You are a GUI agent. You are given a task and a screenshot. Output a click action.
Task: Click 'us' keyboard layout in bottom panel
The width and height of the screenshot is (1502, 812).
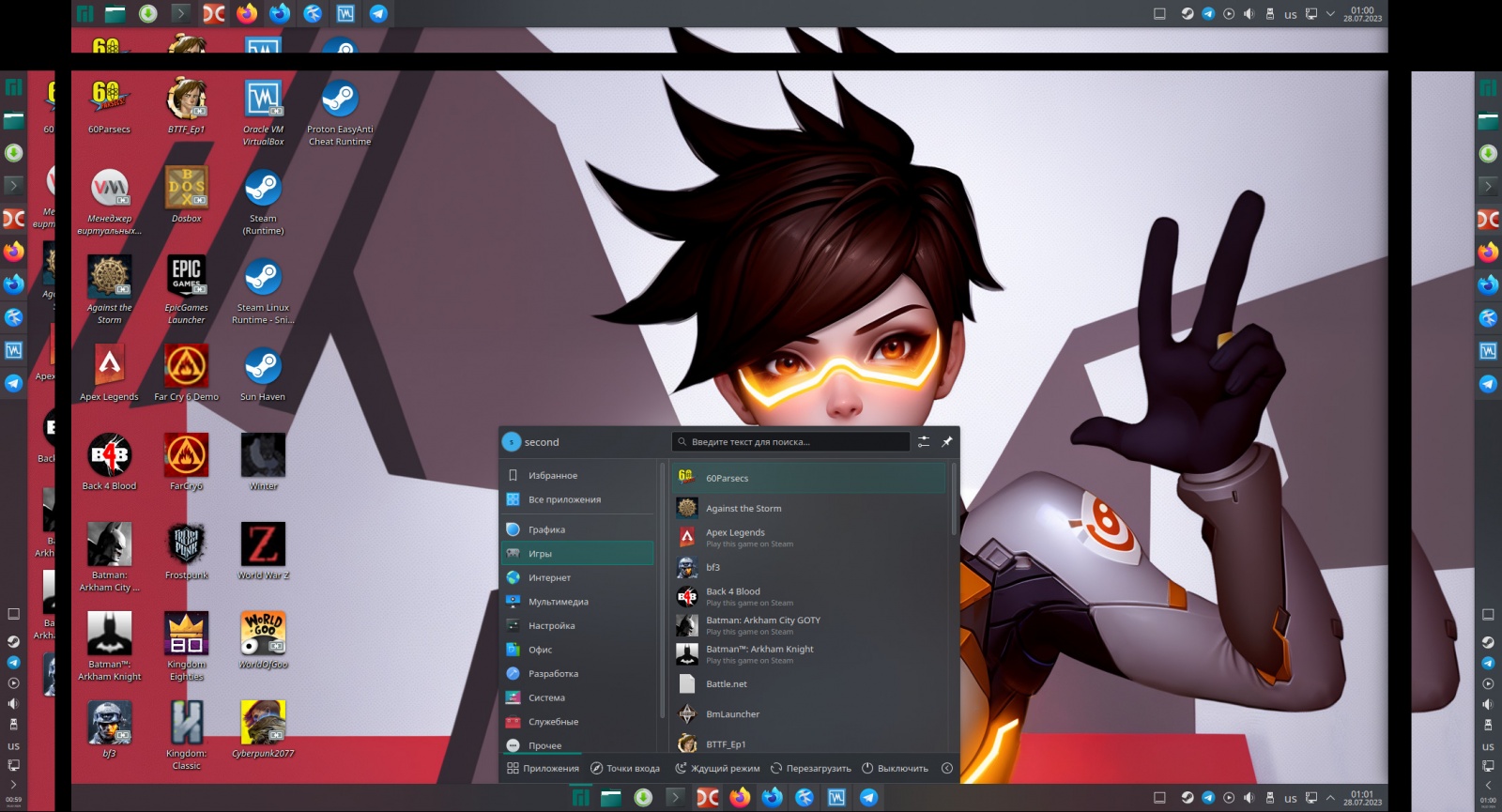tap(1290, 799)
